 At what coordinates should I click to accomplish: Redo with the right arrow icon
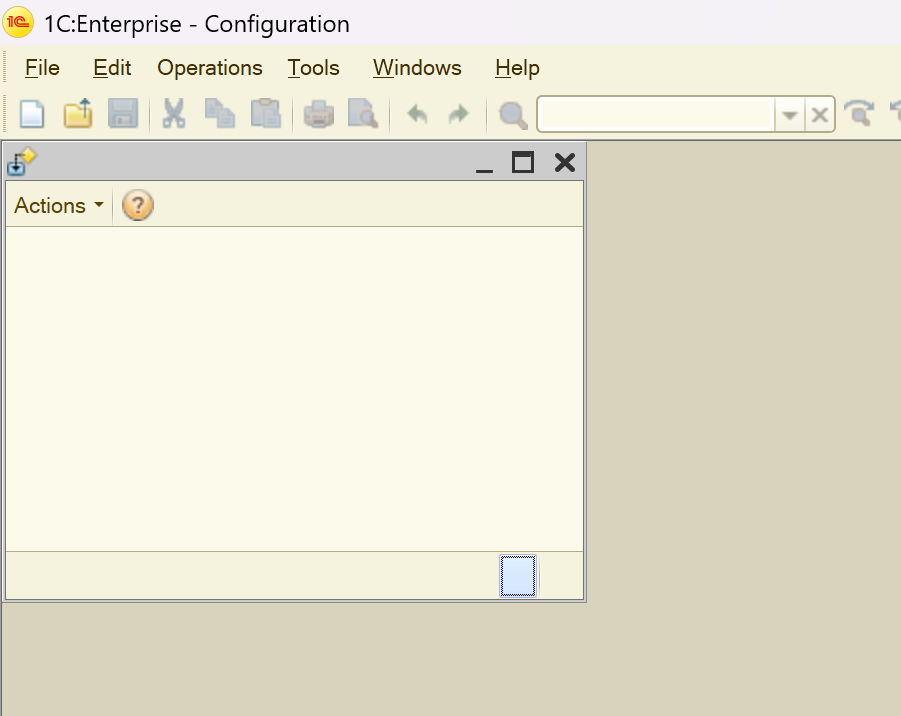(x=458, y=114)
